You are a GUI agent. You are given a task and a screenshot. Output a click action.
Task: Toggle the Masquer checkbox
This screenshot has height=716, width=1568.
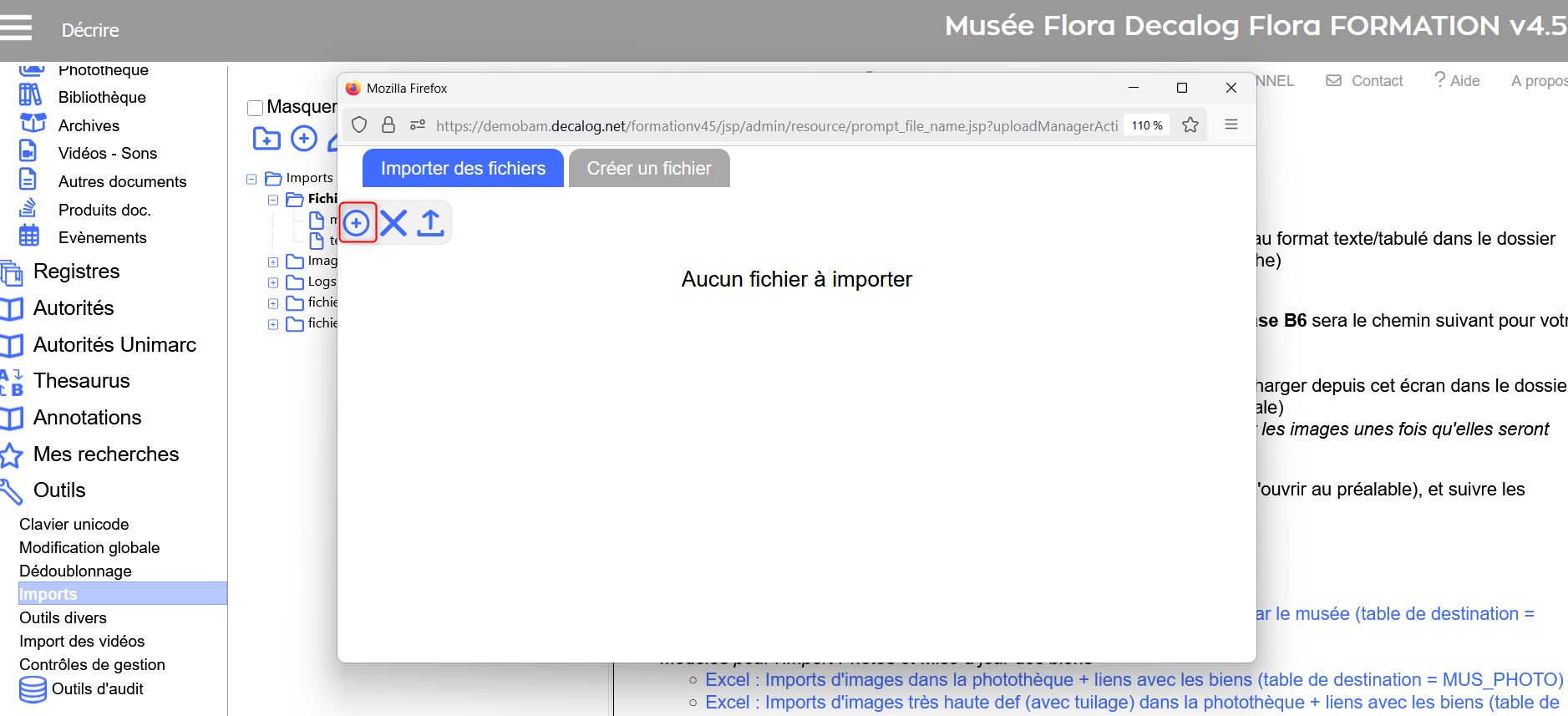pyautogui.click(x=256, y=108)
